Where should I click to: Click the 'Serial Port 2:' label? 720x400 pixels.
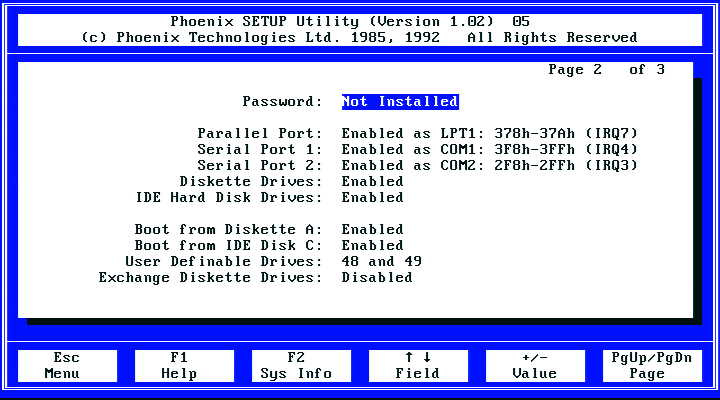pyautogui.click(x=260, y=165)
